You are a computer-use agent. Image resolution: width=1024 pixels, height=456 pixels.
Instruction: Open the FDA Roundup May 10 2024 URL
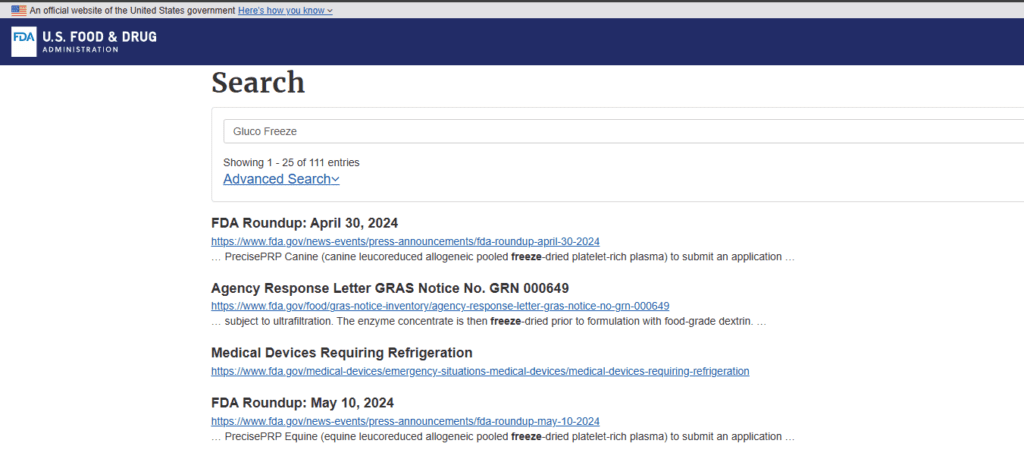[406, 421]
